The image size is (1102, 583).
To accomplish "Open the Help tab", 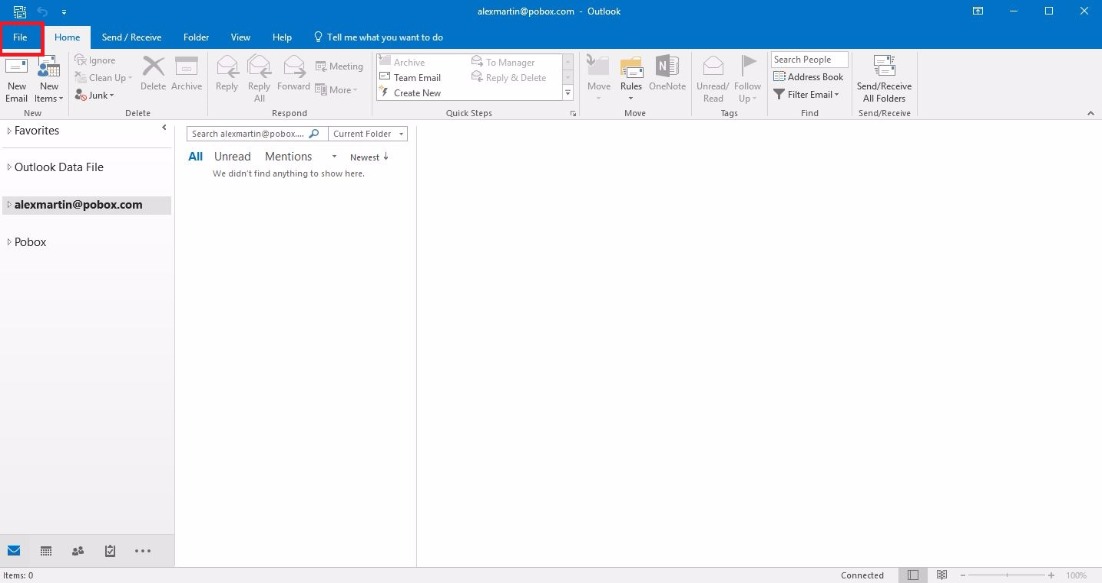I will (x=282, y=37).
